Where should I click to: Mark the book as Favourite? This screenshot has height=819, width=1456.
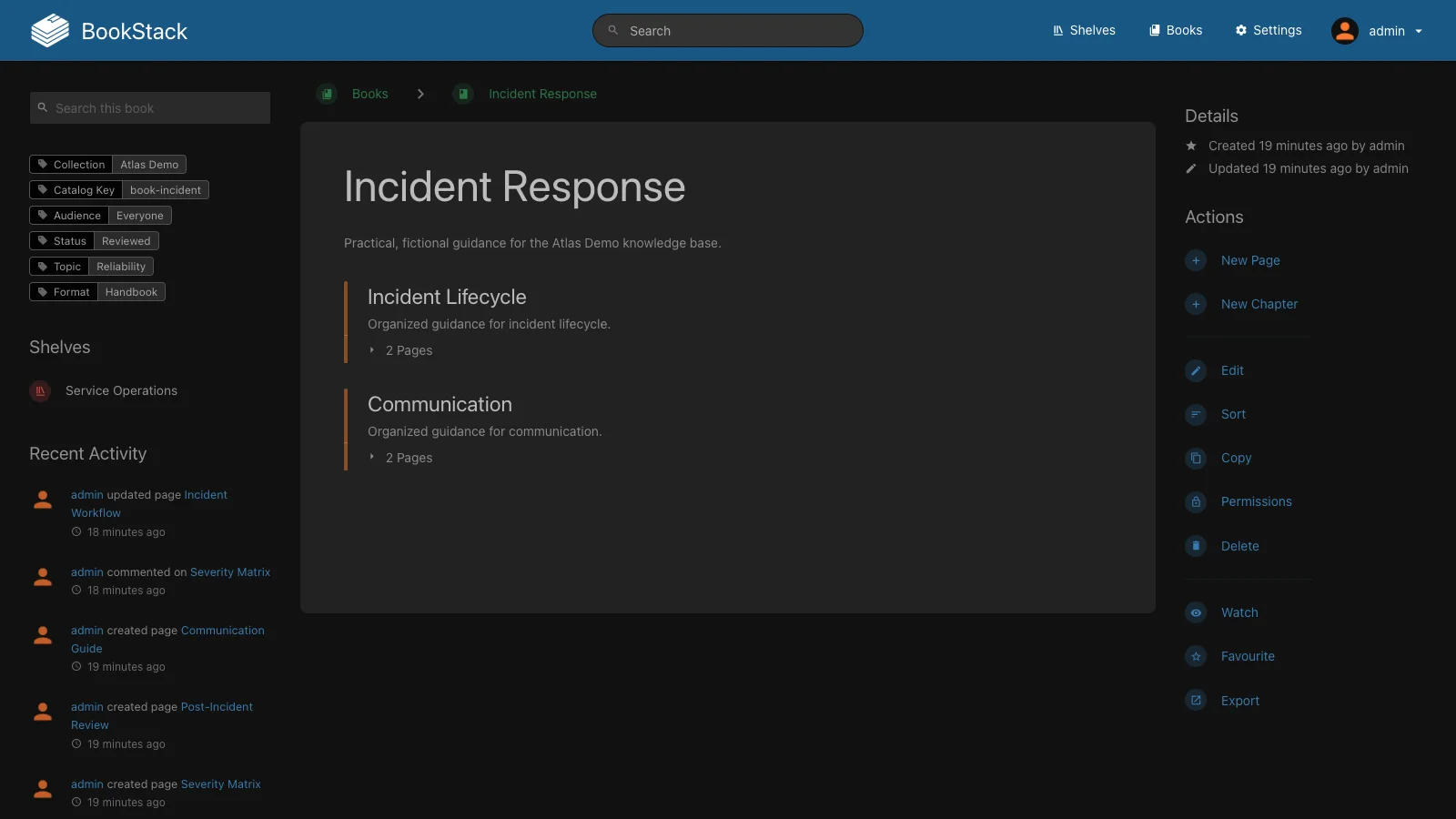pos(1248,656)
